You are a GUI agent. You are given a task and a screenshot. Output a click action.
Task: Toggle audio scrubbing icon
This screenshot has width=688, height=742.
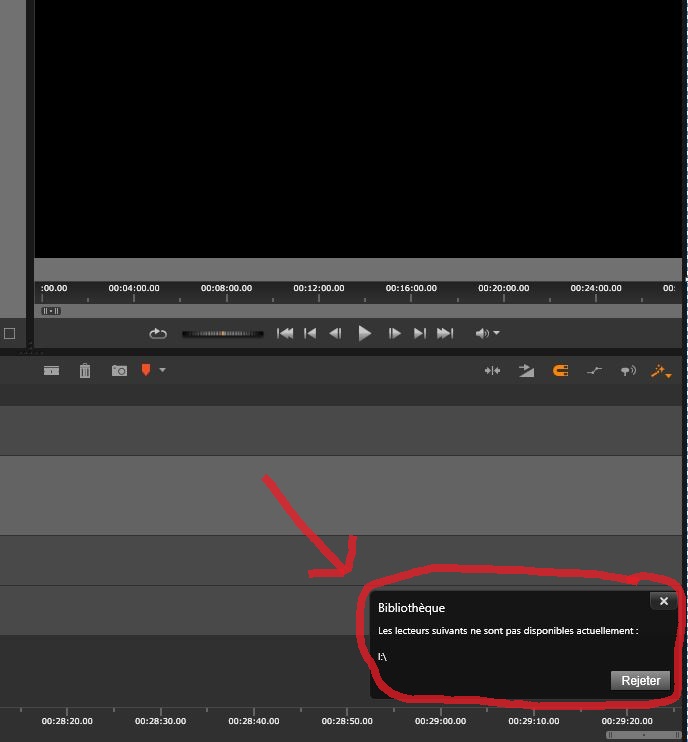pos(628,371)
